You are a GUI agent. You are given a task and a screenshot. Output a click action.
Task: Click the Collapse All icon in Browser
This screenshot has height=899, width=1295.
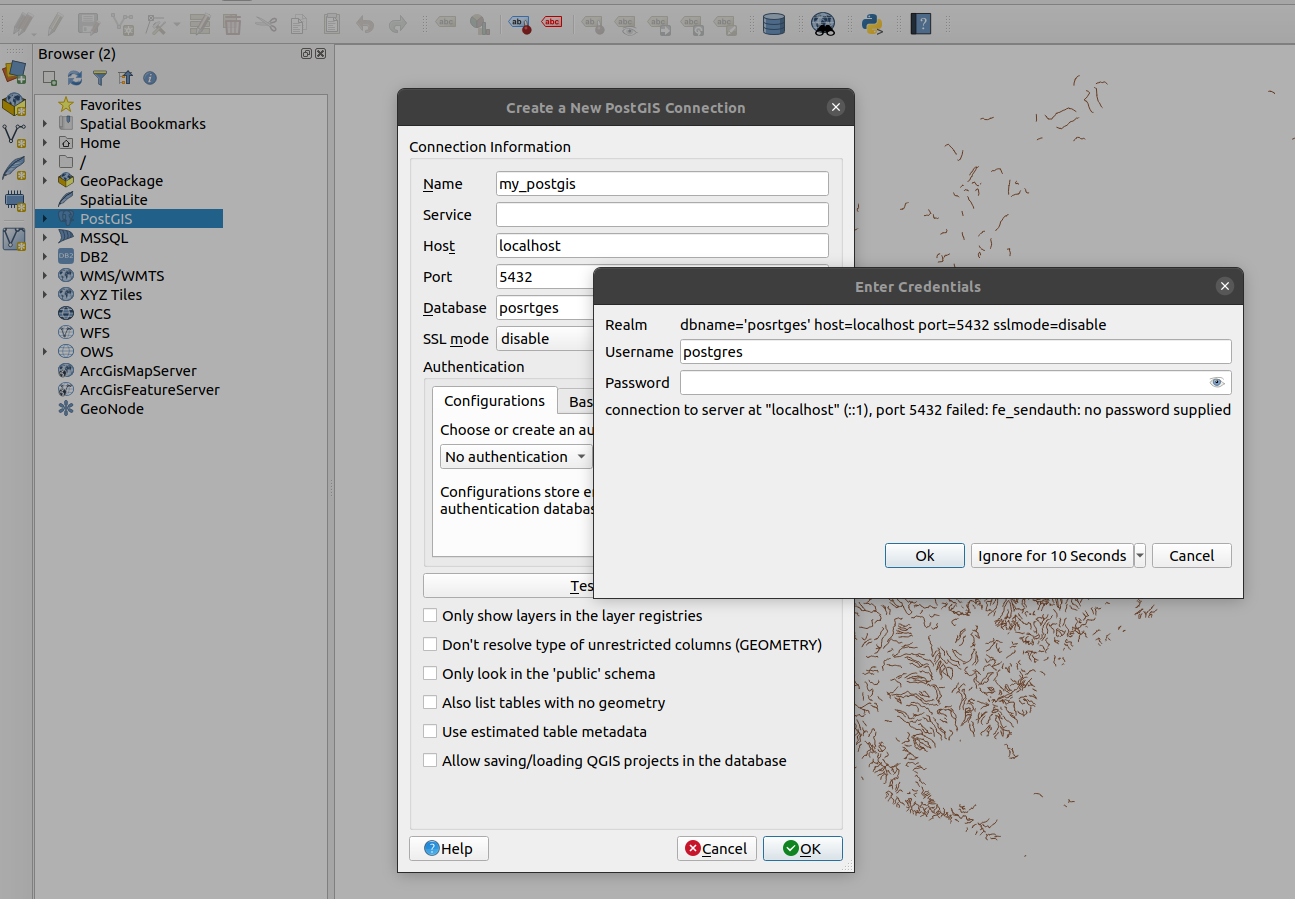125,78
